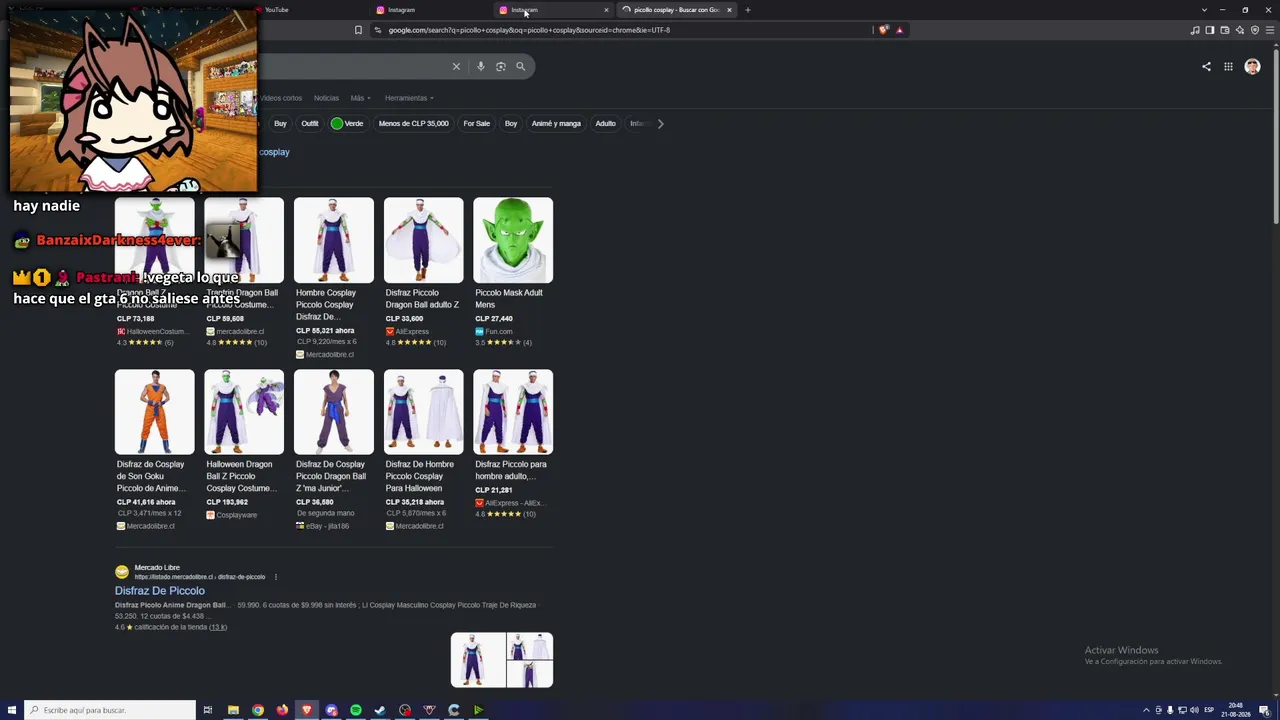The image size is (1280, 720).
Task: Click the Windows taskbar search box
Action: tap(110, 710)
